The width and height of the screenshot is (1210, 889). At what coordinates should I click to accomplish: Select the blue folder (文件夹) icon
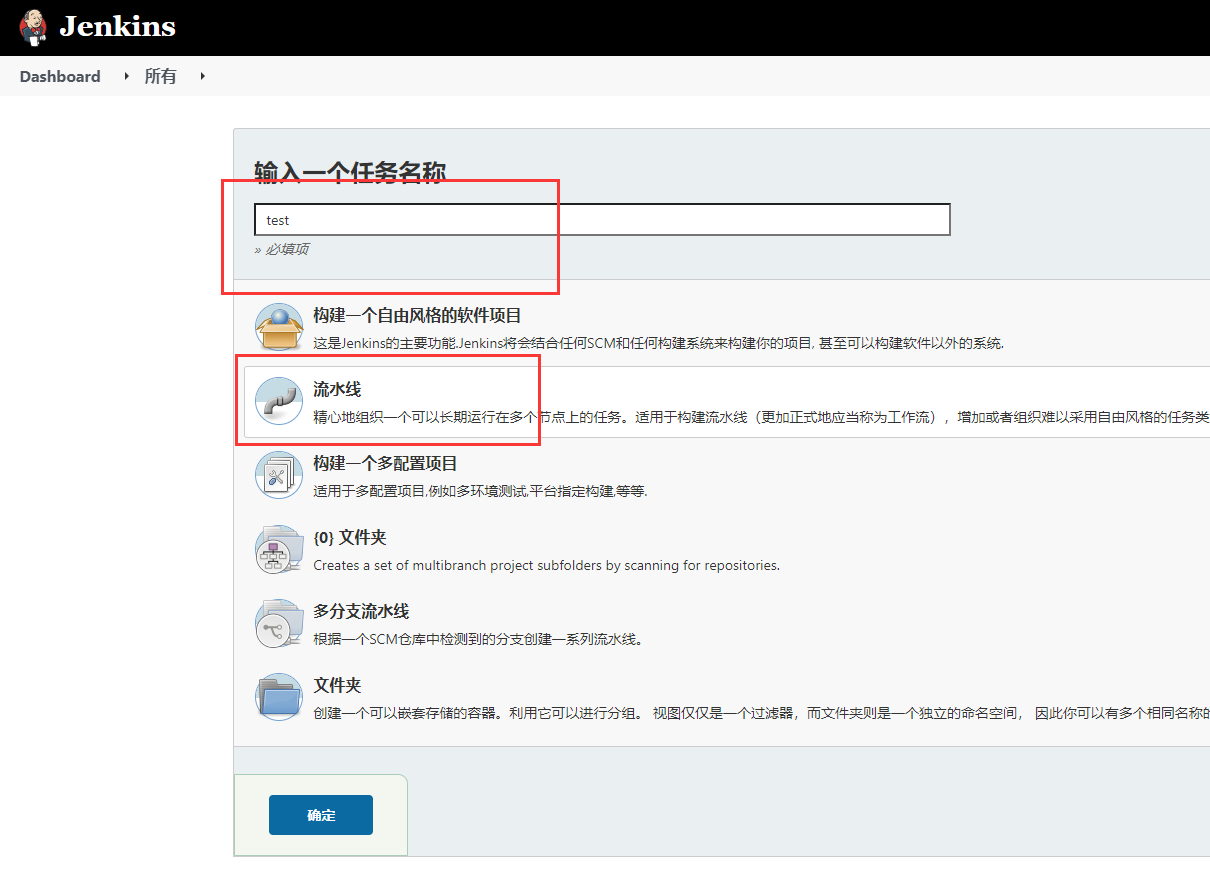pos(279,697)
